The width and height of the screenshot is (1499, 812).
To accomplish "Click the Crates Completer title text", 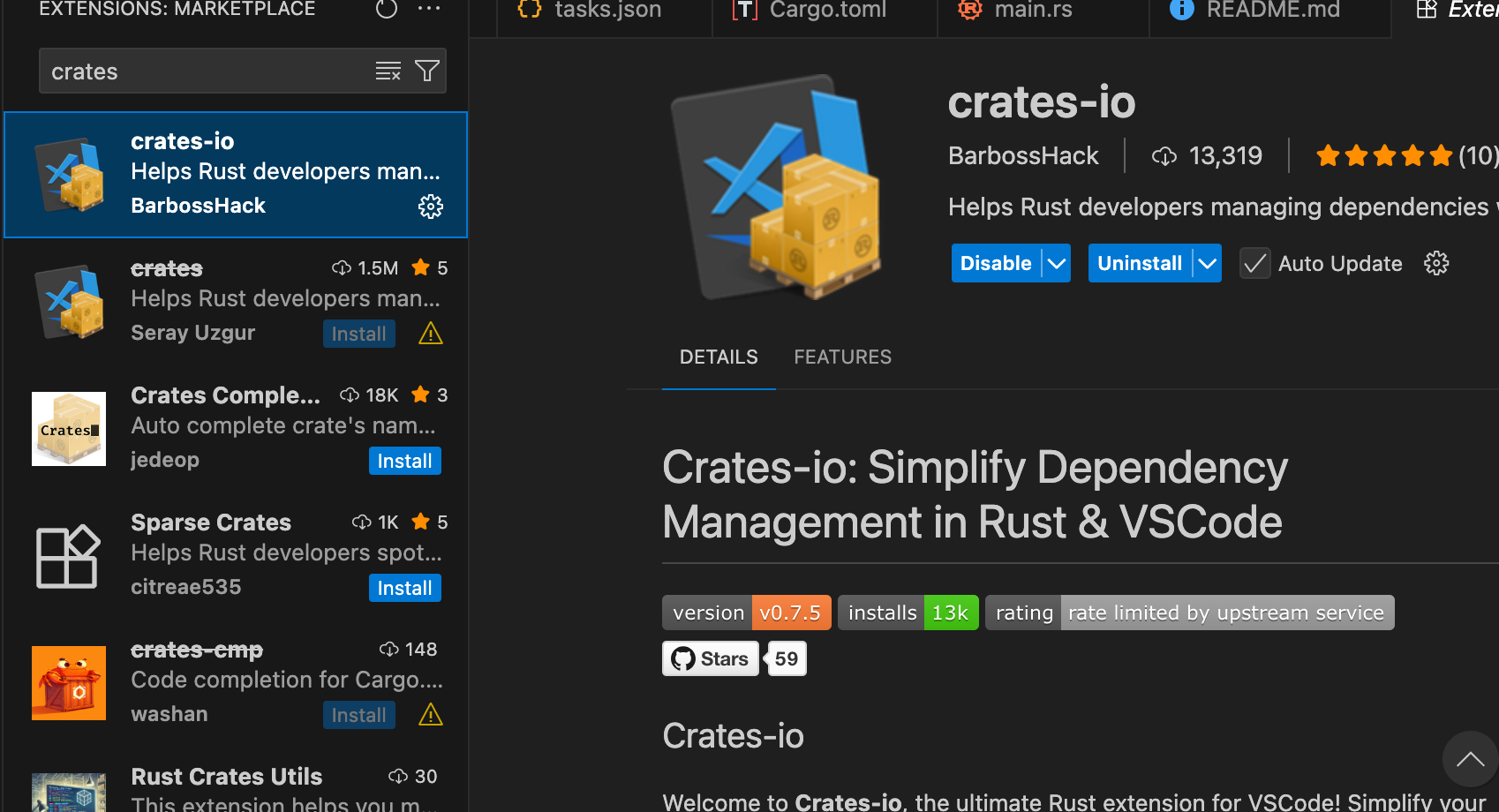I will pyautogui.click(x=225, y=395).
